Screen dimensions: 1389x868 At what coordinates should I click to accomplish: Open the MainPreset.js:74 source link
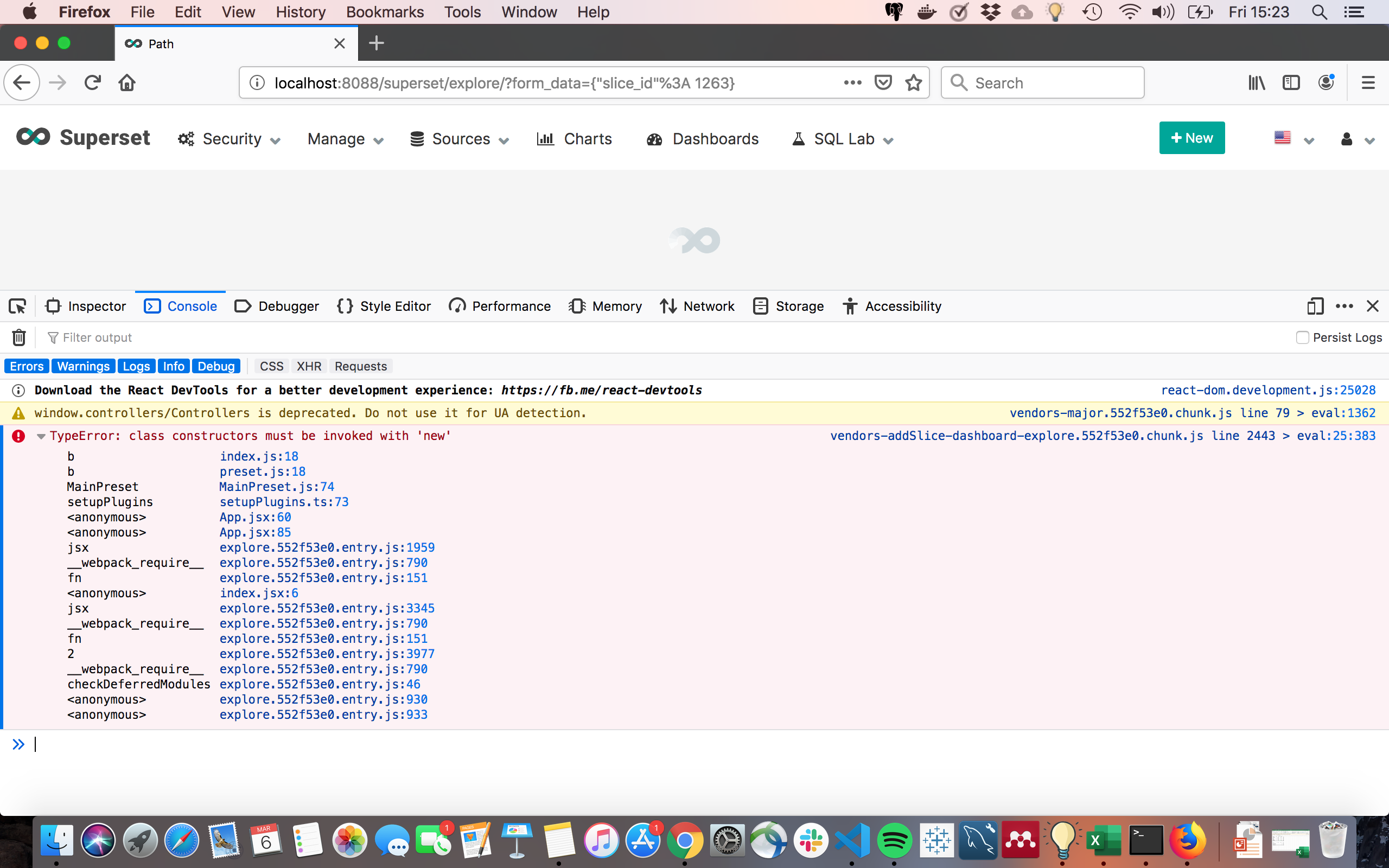[277, 486]
